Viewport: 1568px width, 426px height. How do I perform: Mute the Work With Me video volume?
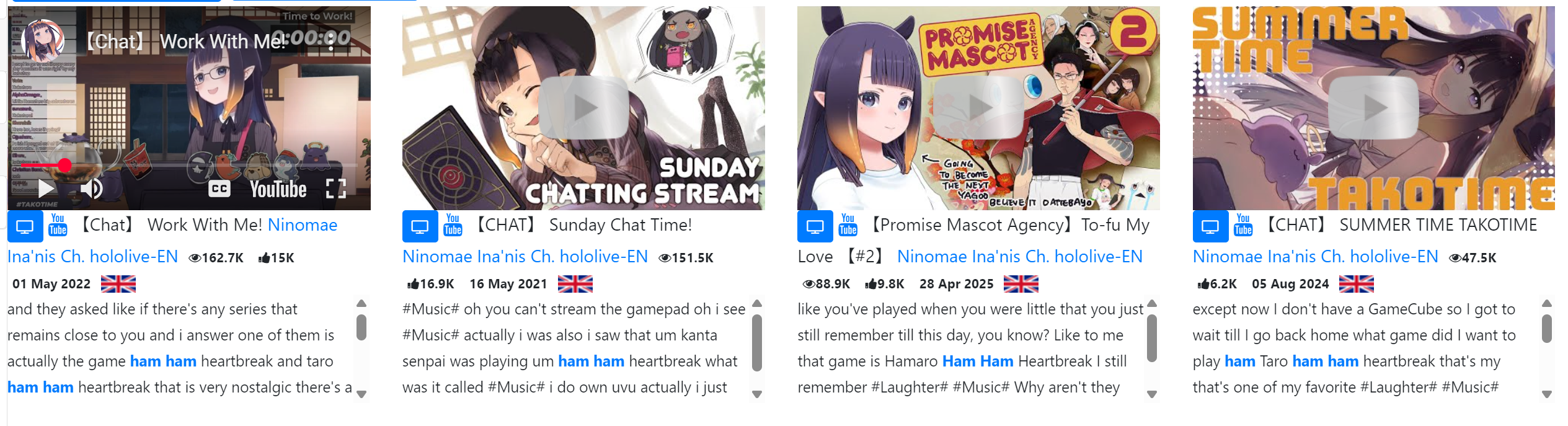coord(92,189)
